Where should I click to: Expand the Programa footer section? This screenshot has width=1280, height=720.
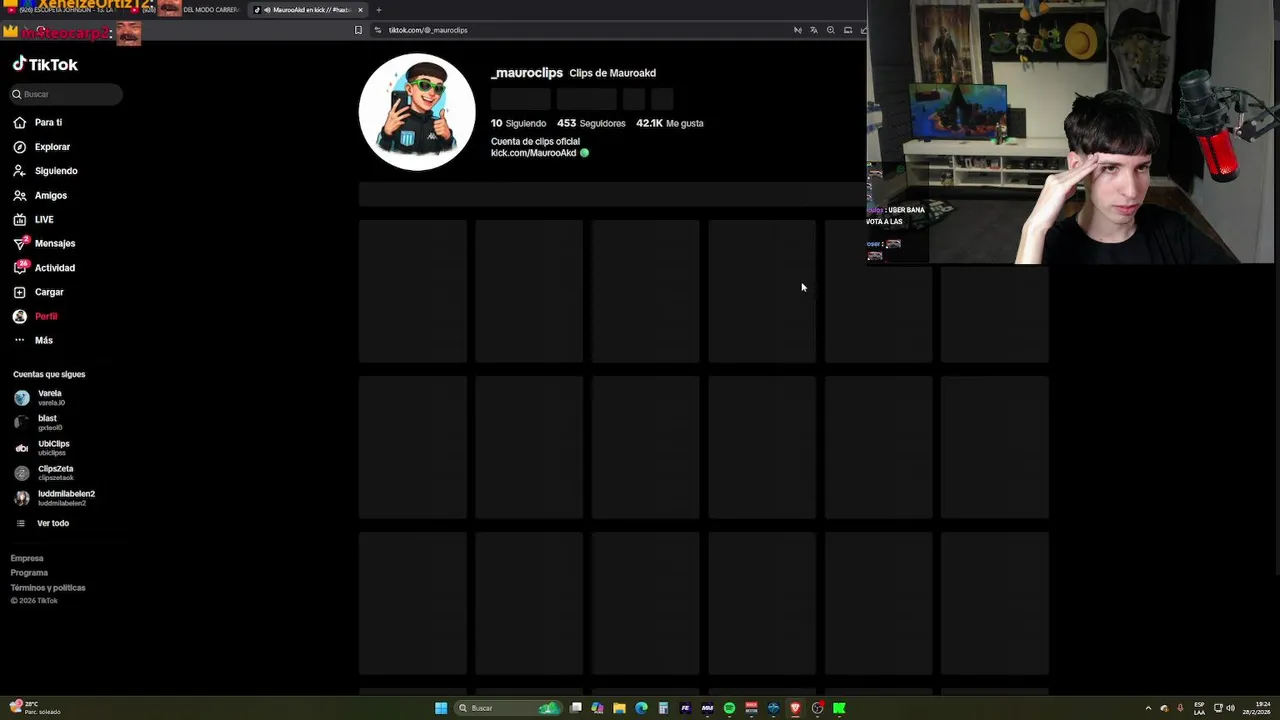point(29,573)
